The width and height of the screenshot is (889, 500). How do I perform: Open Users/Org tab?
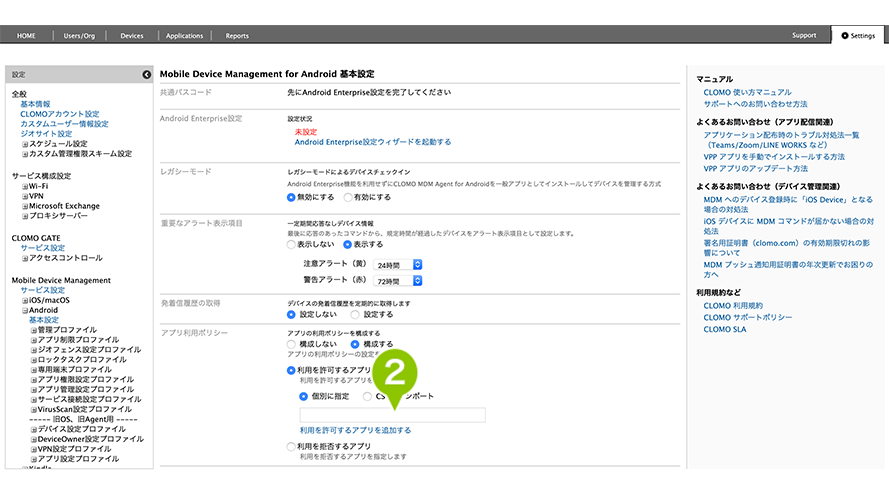coord(79,35)
